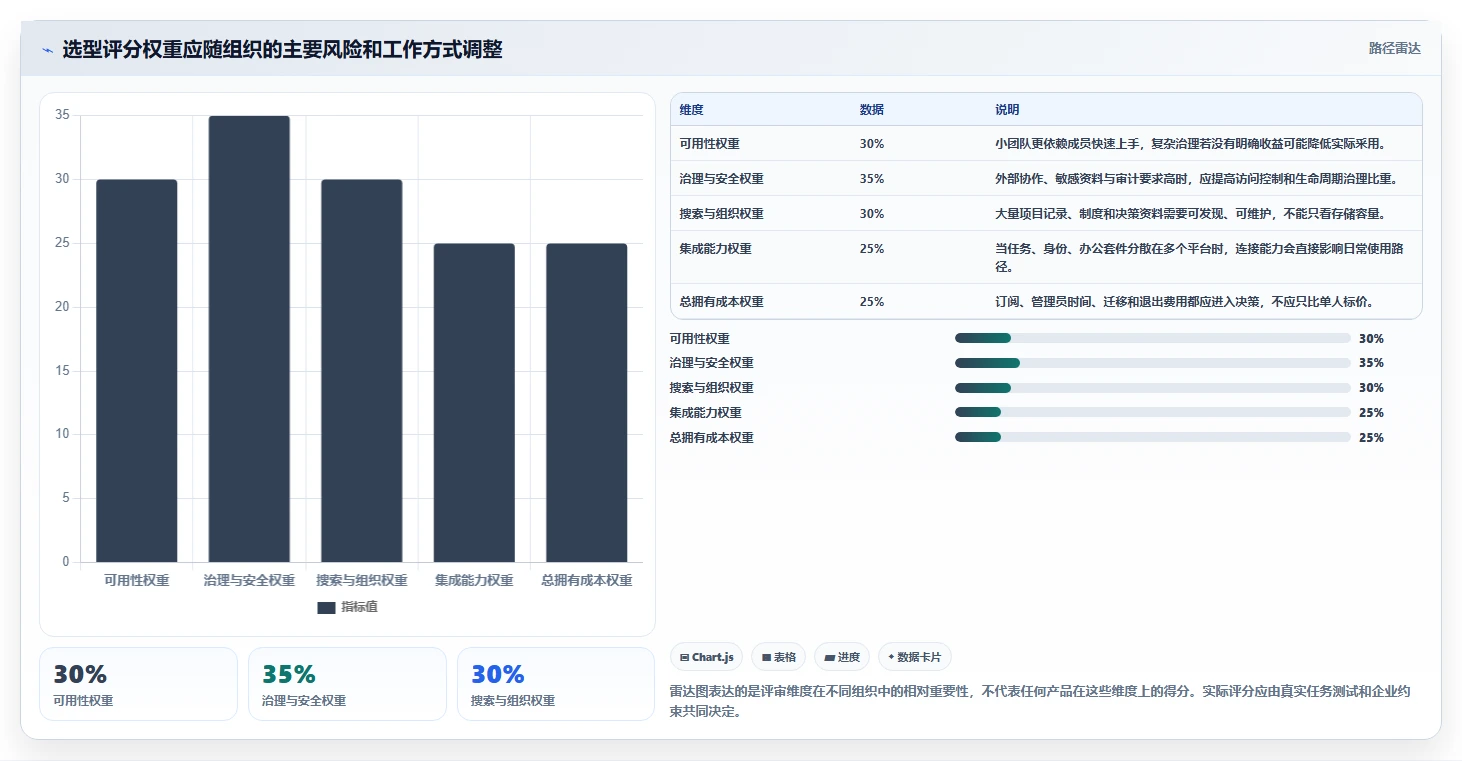The height and width of the screenshot is (761, 1462).
Task: Click the 表格 tag chip
Action: coord(779,657)
